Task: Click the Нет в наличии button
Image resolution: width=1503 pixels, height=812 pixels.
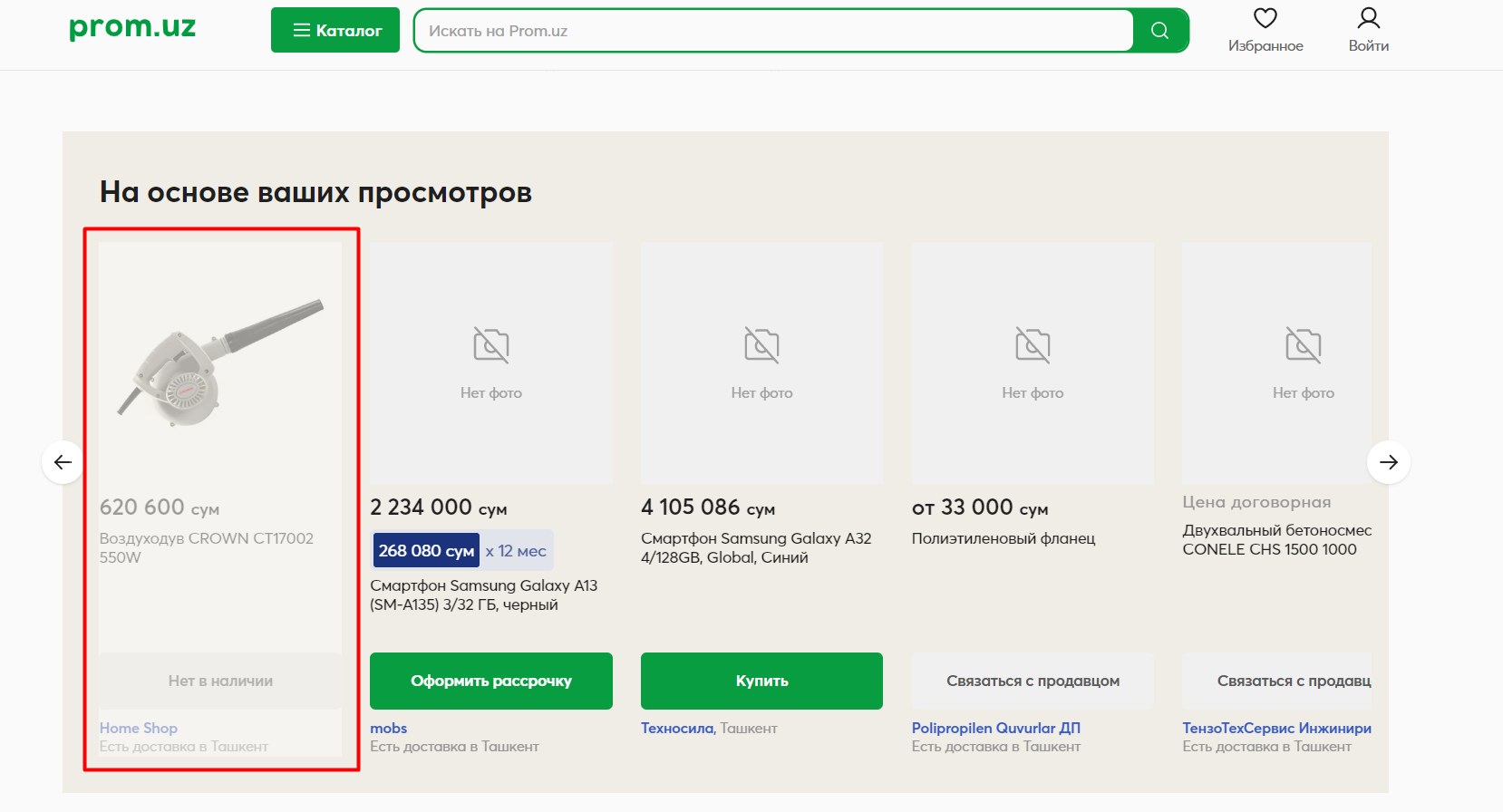Action: [220, 681]
